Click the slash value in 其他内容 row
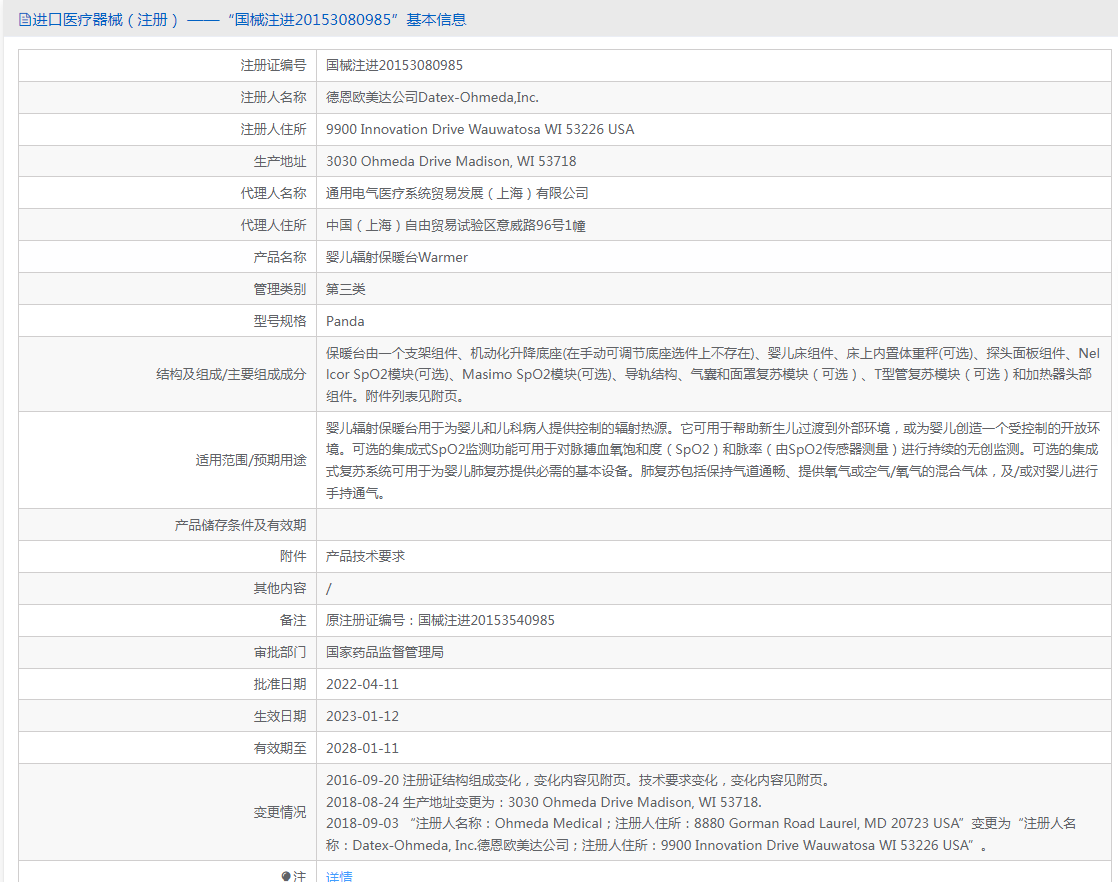The image size is (1118, 882). [x=329, y=588]
